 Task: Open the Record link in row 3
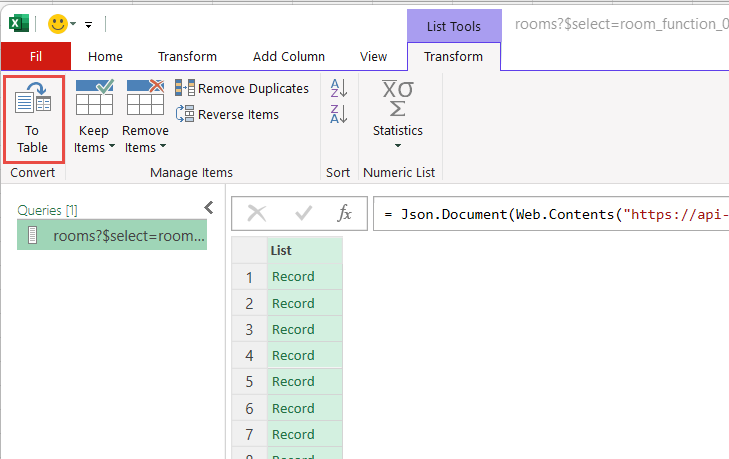[x=293, y=329]
